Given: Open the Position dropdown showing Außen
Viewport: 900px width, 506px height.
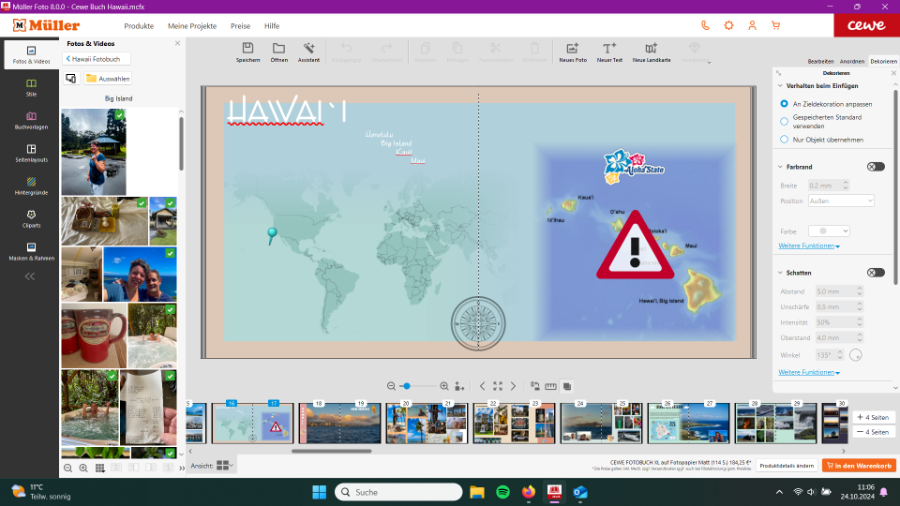Looking at the screenshot, I should point(840,201).
